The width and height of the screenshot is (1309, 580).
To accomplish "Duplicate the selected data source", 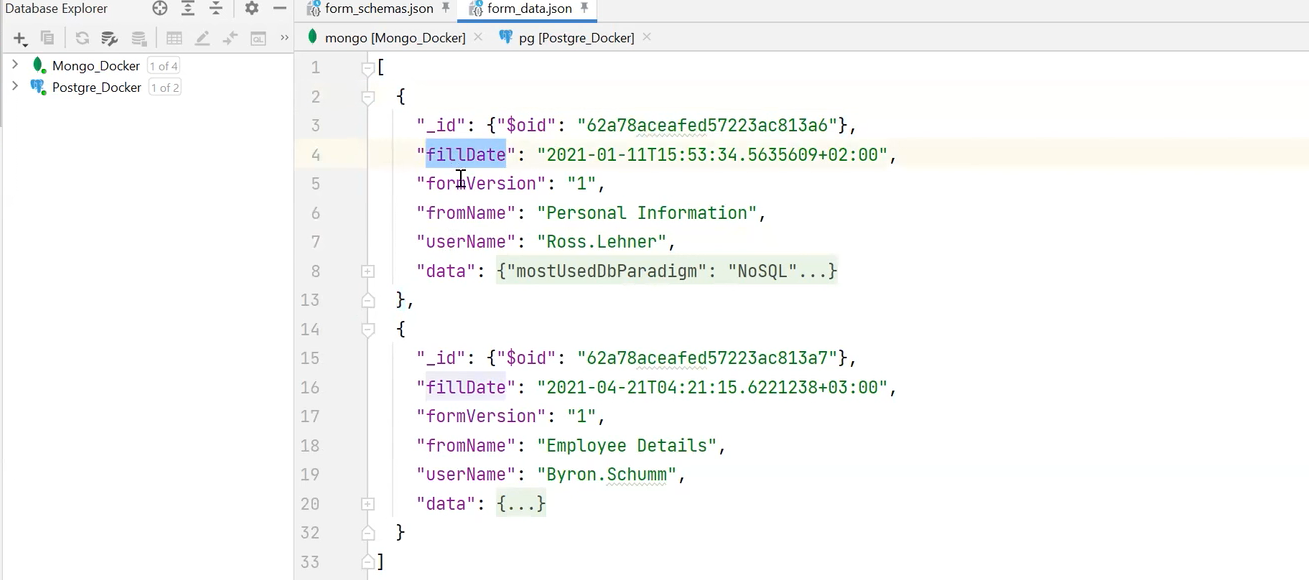I will tap(47, 38).
